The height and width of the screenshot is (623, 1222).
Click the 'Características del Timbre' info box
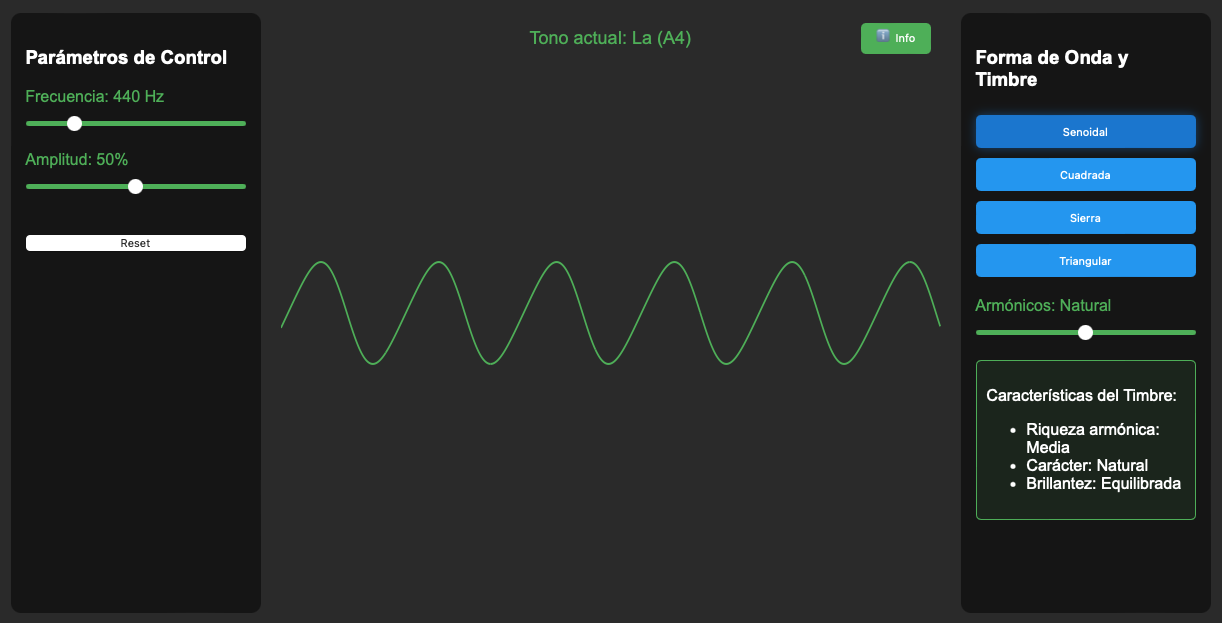(1085, 440)
